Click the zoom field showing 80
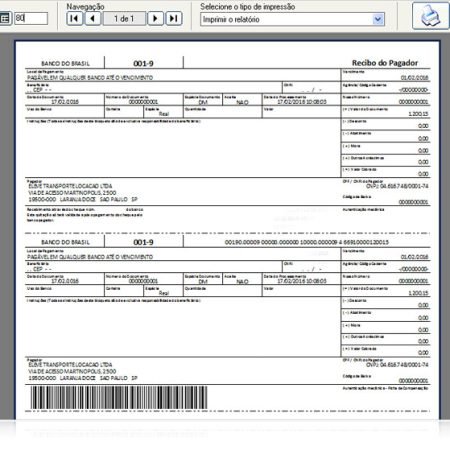Image resolution: width=450 pixels, height=450 pixels. [31, 18]
